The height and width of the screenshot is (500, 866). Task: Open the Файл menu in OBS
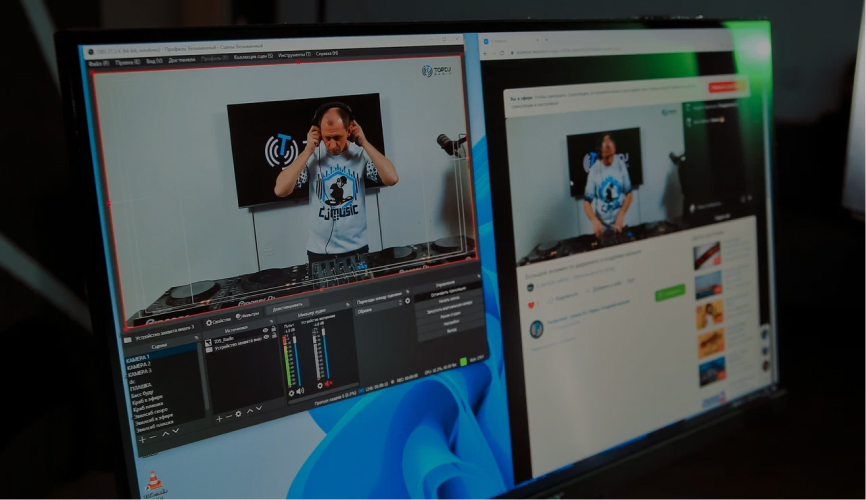pyautogui.click(x=98, y=63)
